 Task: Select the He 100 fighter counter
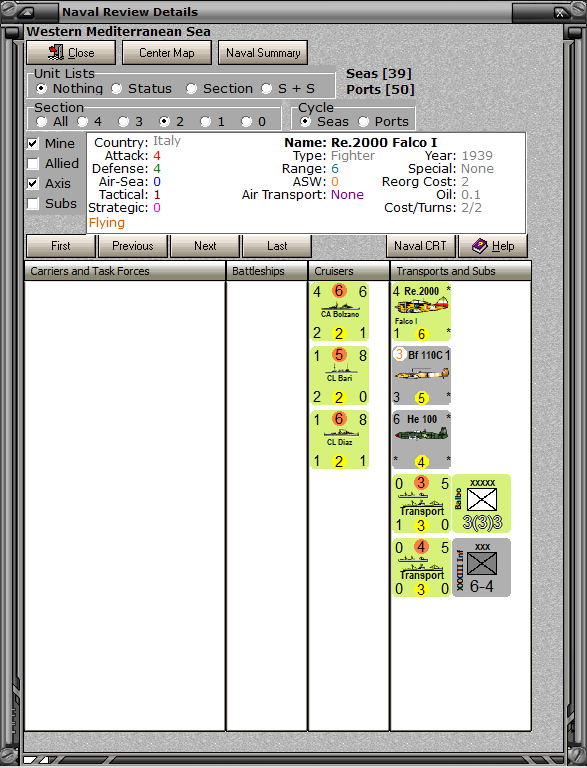click(421, 440)
